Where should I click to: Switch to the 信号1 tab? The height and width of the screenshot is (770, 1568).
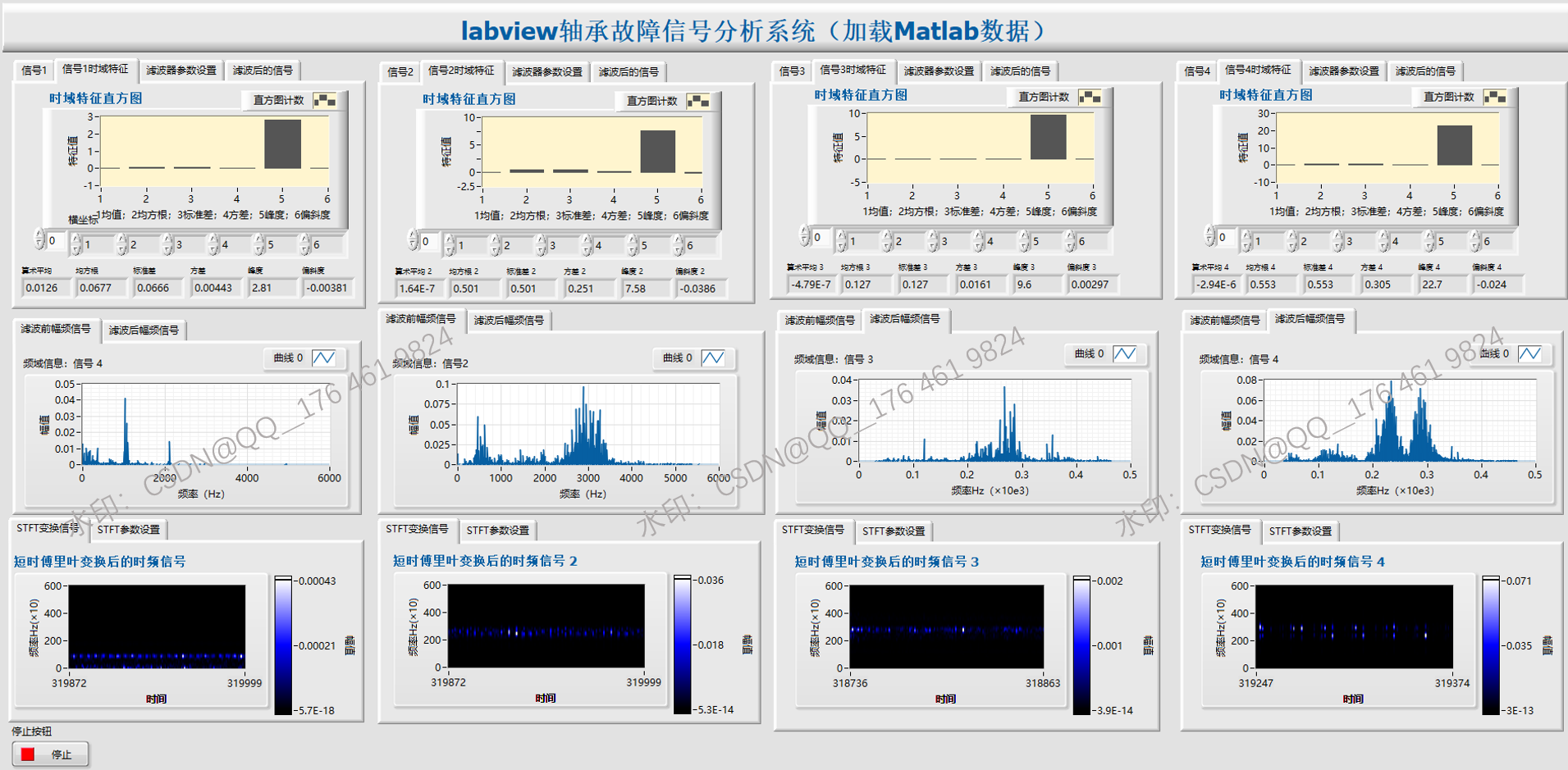pyautogui.click(x=34, y=71)
